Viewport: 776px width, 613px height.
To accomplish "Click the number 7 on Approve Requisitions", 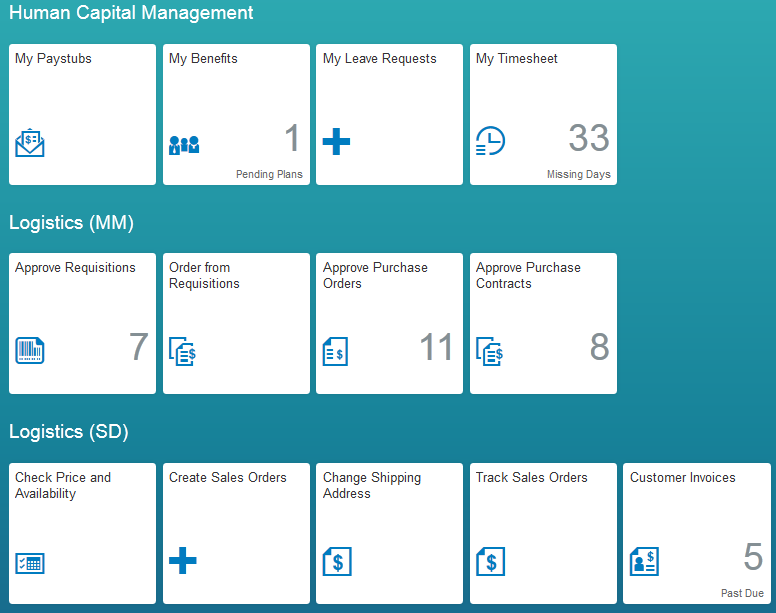I will [138, 347].
